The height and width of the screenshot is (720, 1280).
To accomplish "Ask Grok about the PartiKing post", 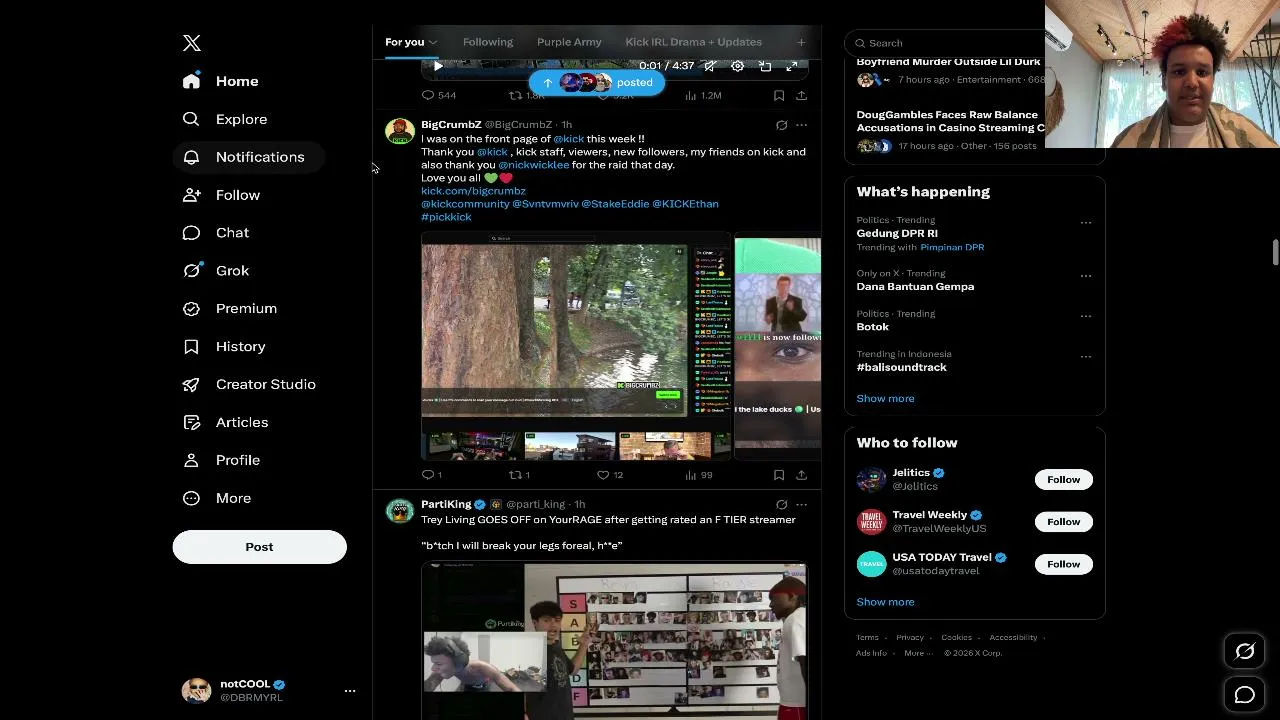I will [781, 505].
